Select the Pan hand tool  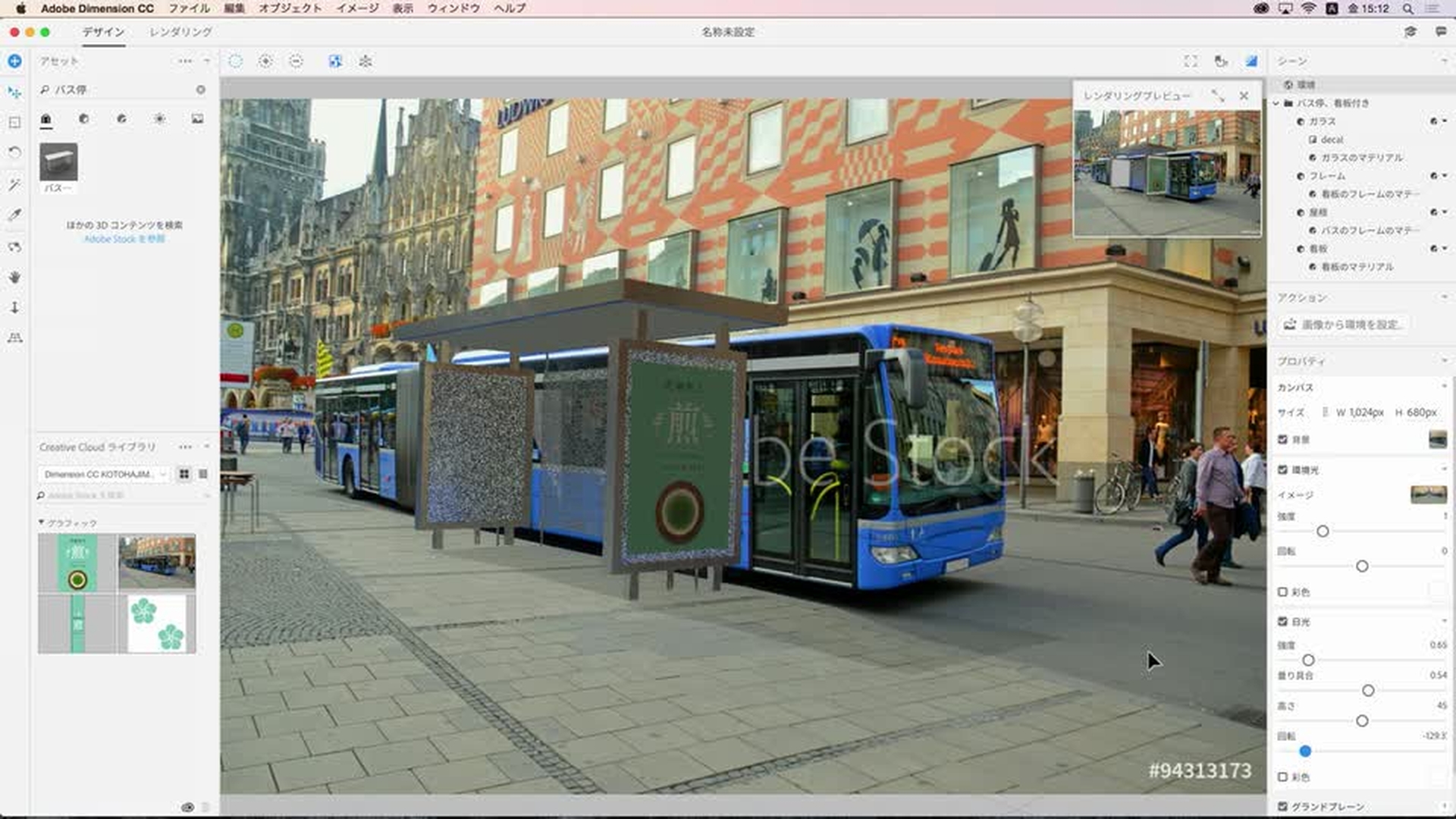(x=14, y=278)
